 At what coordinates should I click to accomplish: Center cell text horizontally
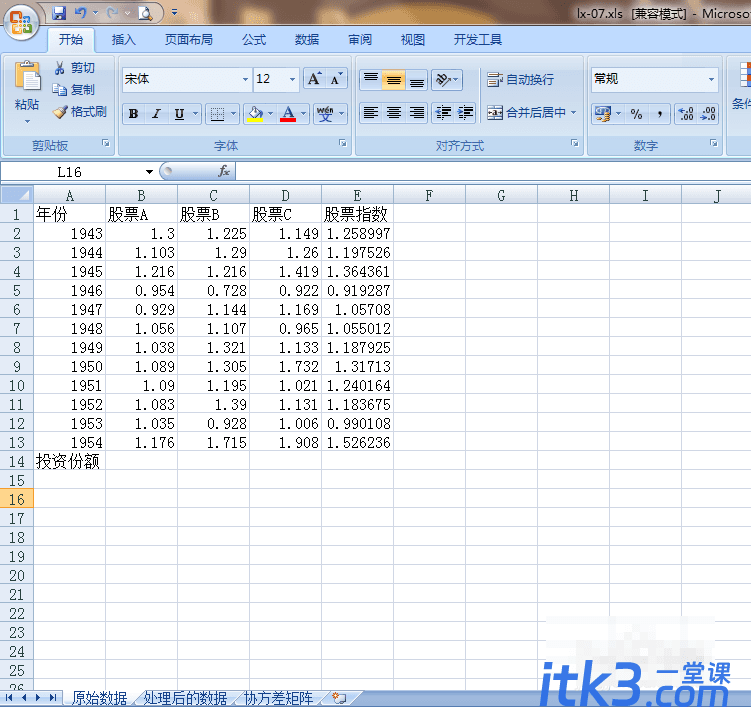point(394,113)
